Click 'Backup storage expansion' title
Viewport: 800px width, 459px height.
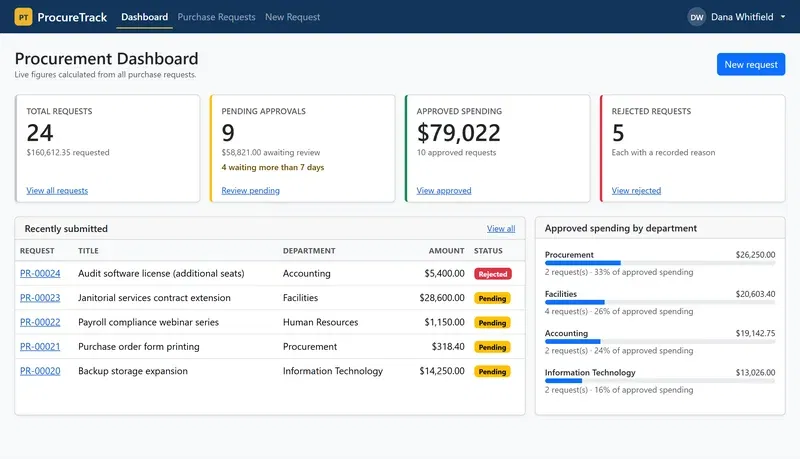coord(133,371)
